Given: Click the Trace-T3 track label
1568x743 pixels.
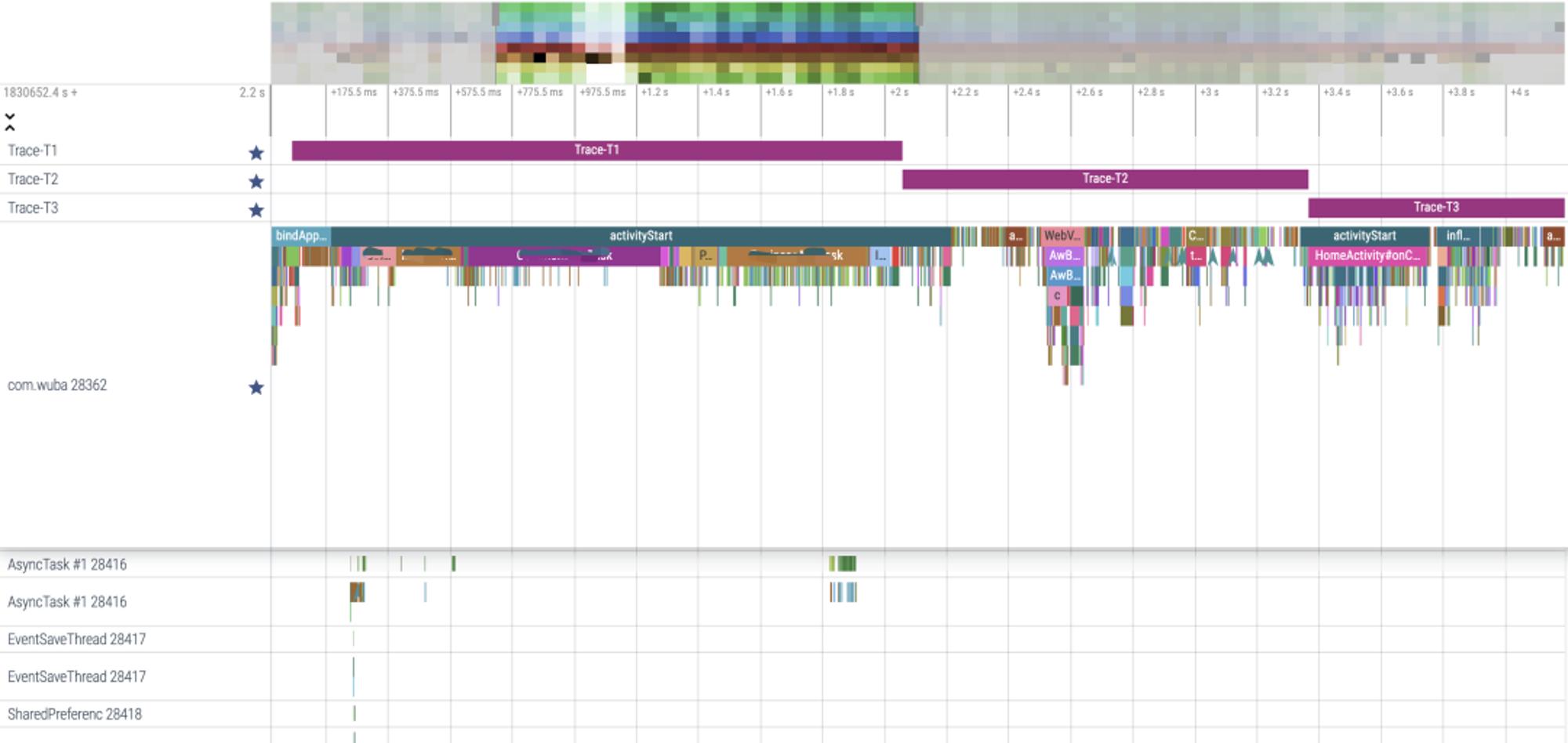Looking at the screenshot, I should (x=33, y=208).
